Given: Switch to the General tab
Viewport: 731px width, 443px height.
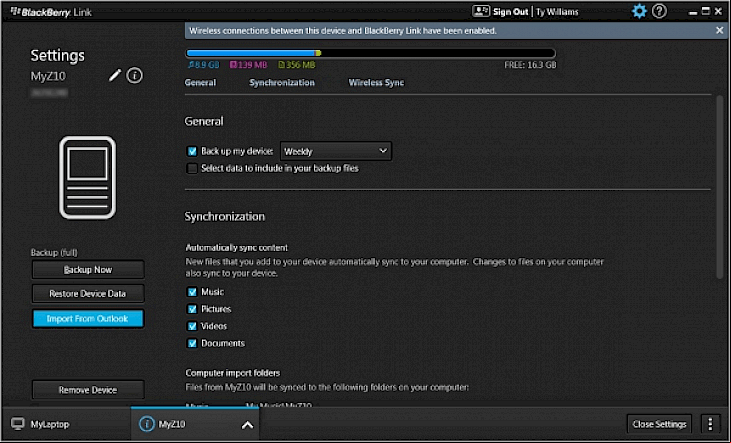Looking at the screenshot, I should pos(200,83).
